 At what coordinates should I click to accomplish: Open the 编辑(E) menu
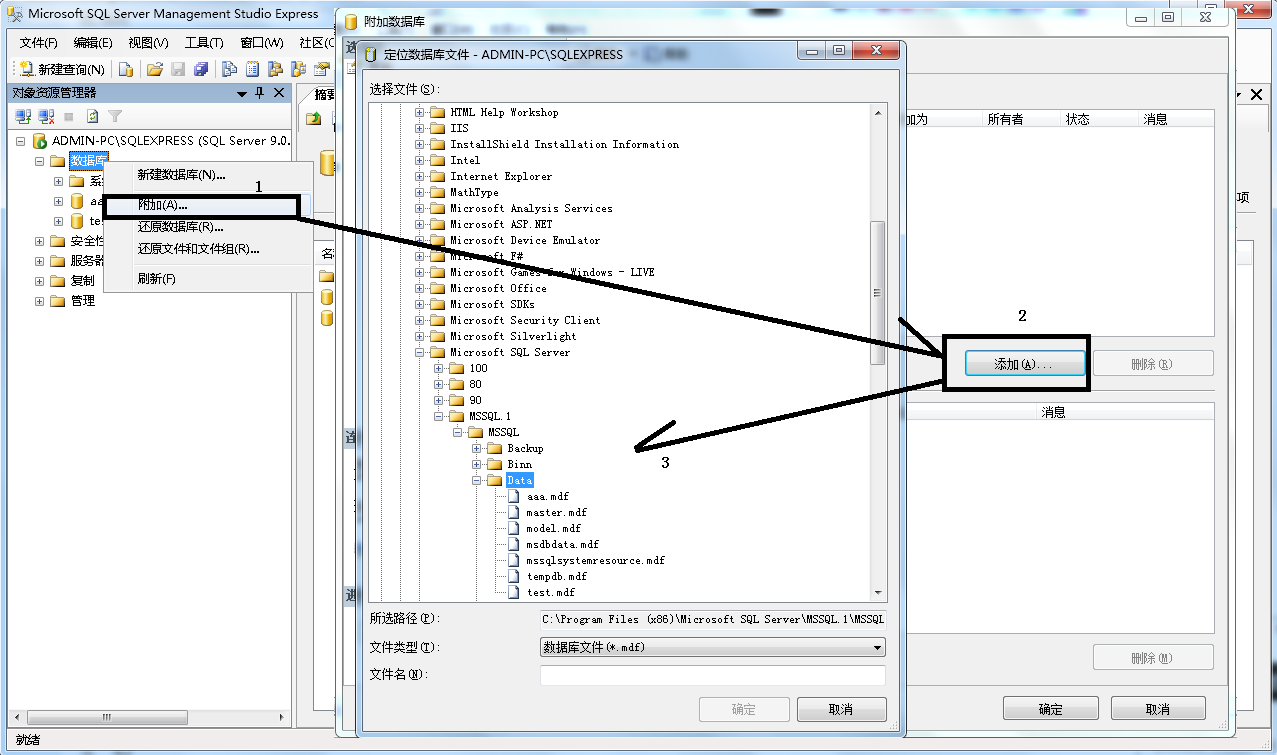click(93, 42)
